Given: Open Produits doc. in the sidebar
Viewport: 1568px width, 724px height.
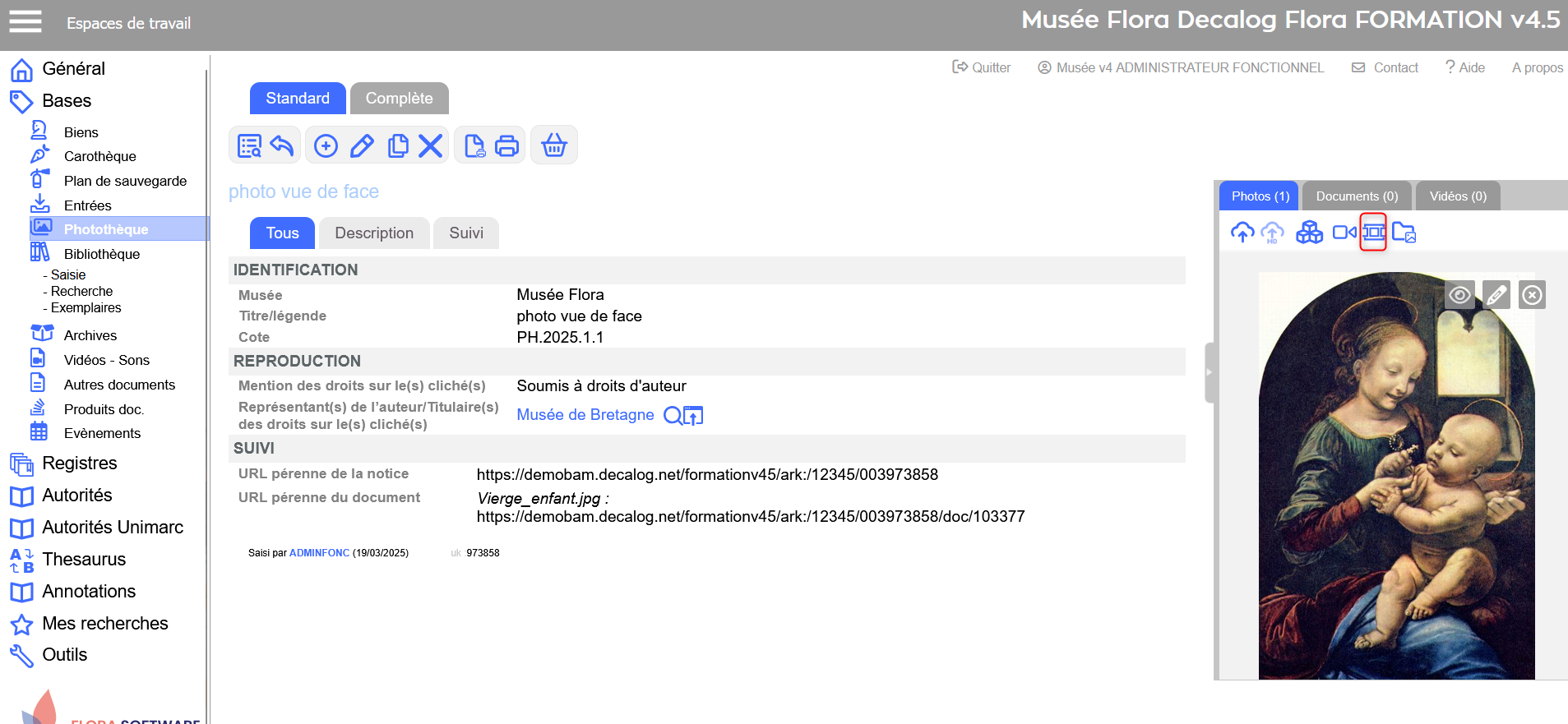Looking at the screenshot, I should (104, 409).
